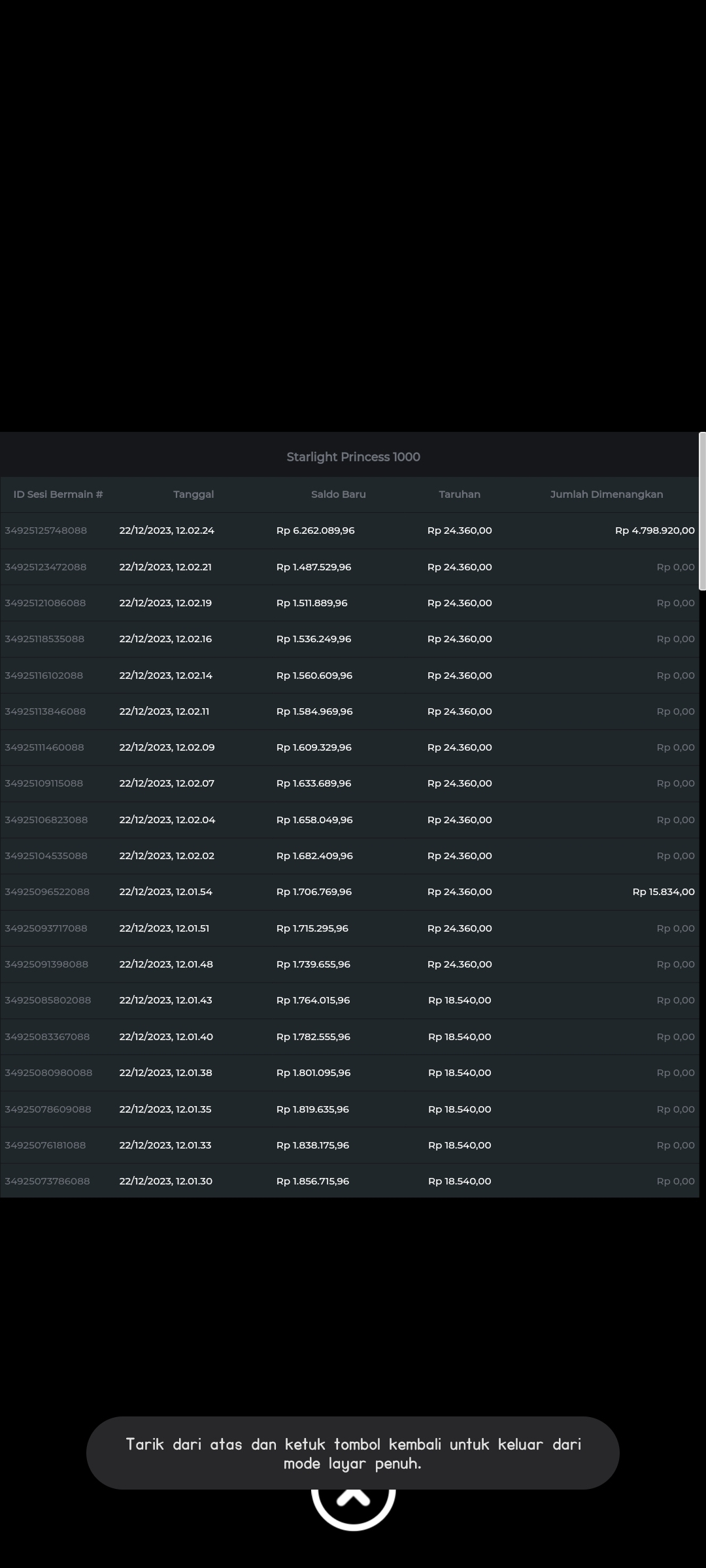Viewport: 706px width, 1568px height.
Task: Open session ID 34925073786088
Action: pos(47,1181)
